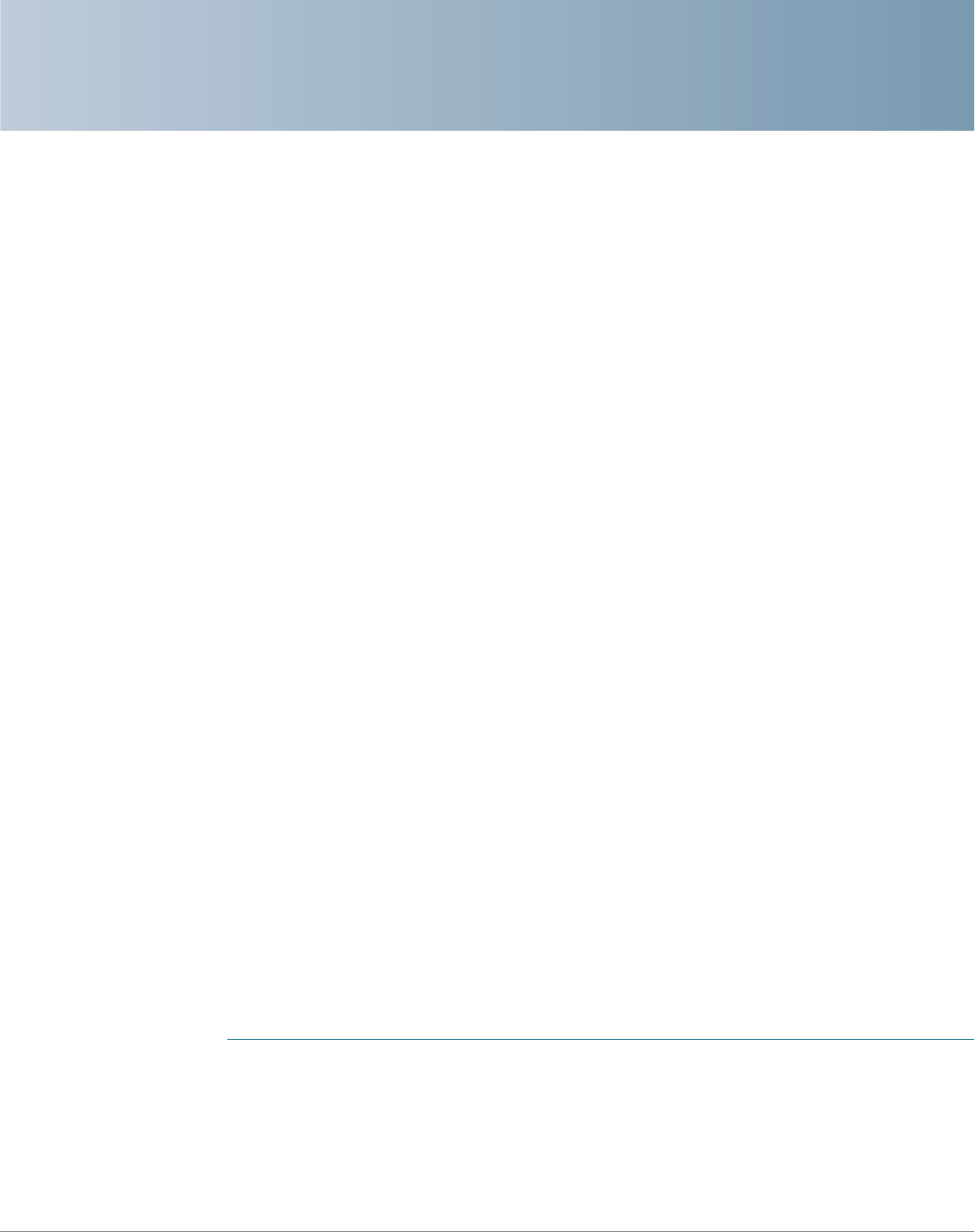975x1232 pixels.
Task: Click the blue gradient header banner
Action: click(x=487, y=65)
